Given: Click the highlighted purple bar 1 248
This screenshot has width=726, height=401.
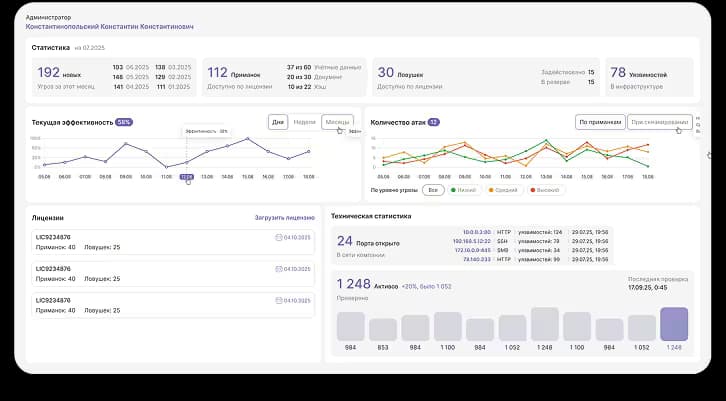Looking at the screenshot, I should pos(674,325).
